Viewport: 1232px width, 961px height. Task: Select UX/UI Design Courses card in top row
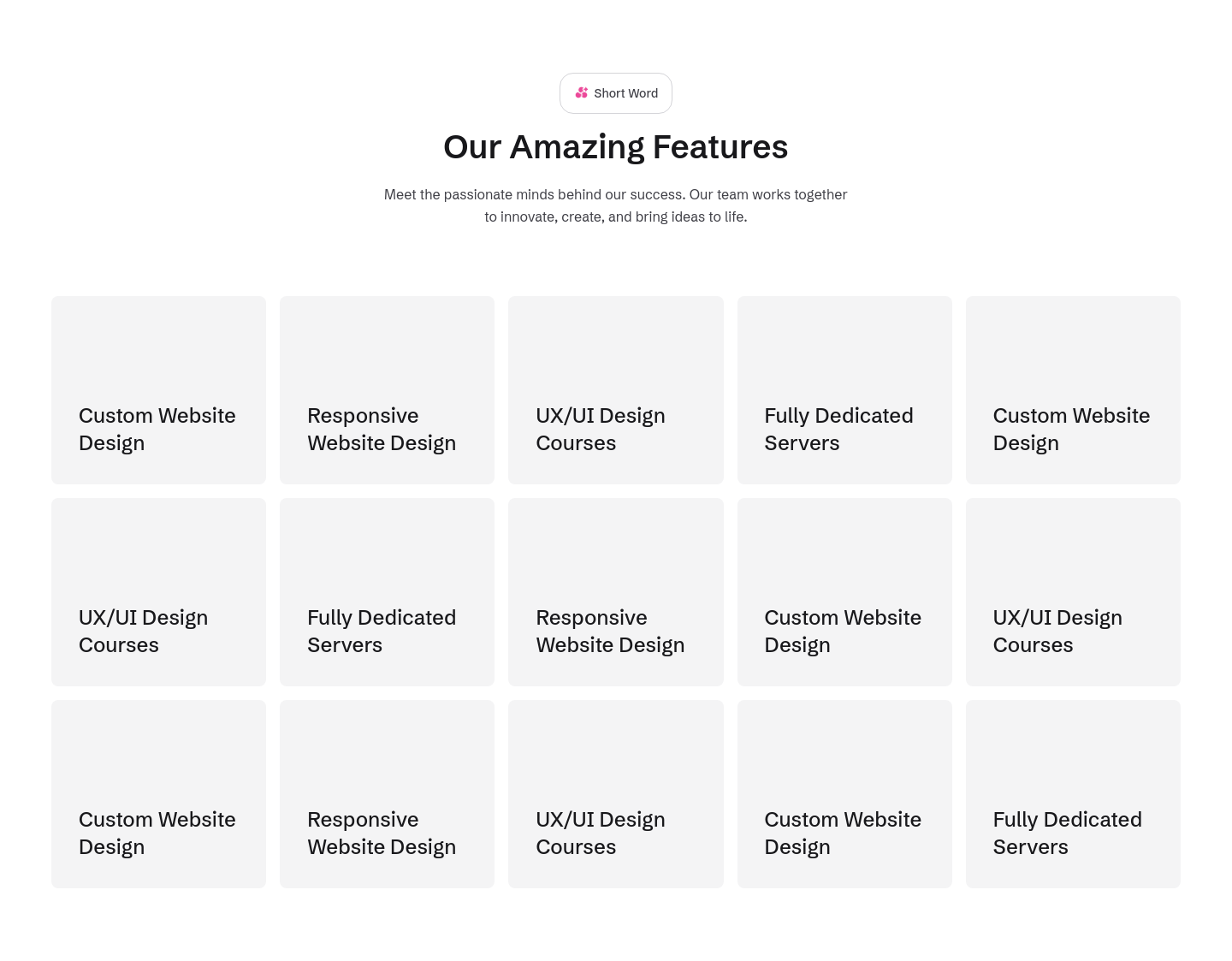616,390
